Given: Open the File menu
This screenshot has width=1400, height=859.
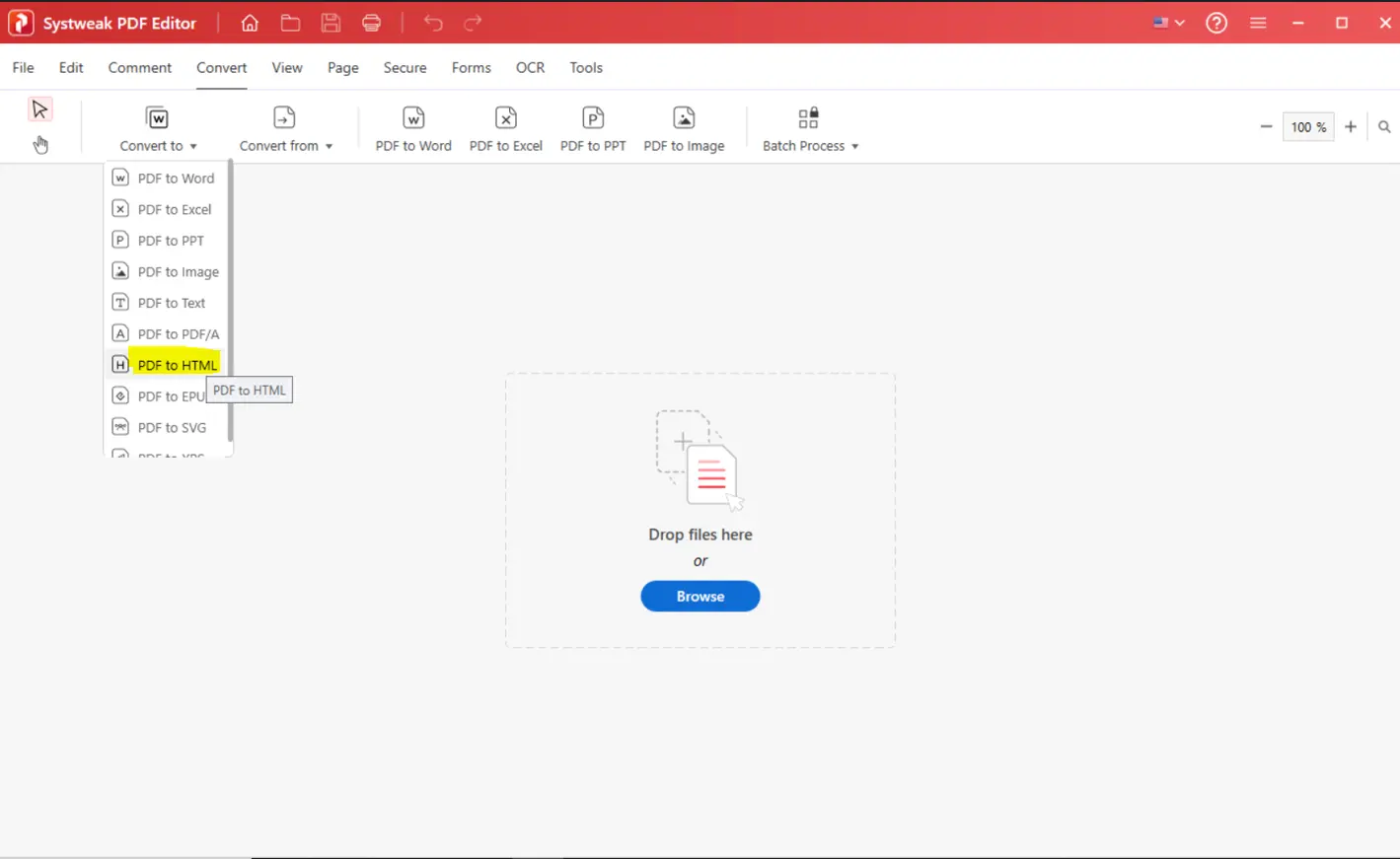Looking at the screenshot, I should tap(23, 67).
